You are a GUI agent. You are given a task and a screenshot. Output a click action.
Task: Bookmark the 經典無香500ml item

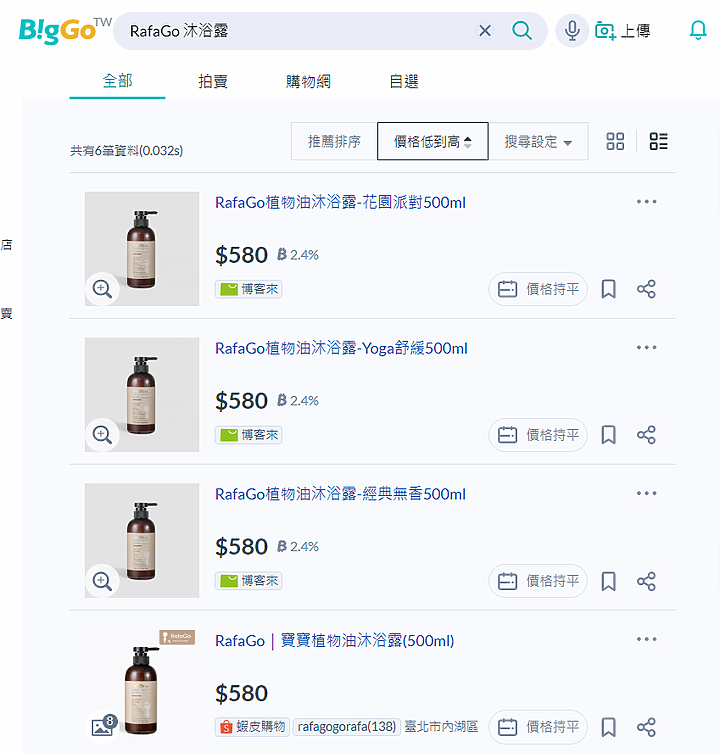click(x=609, y=581)
